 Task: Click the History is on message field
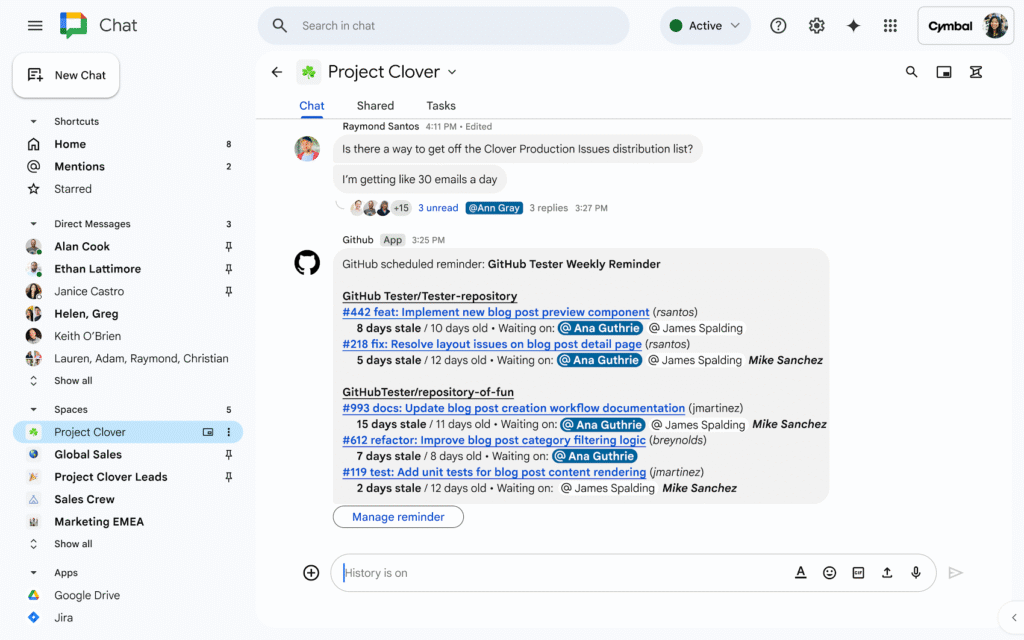560,573
